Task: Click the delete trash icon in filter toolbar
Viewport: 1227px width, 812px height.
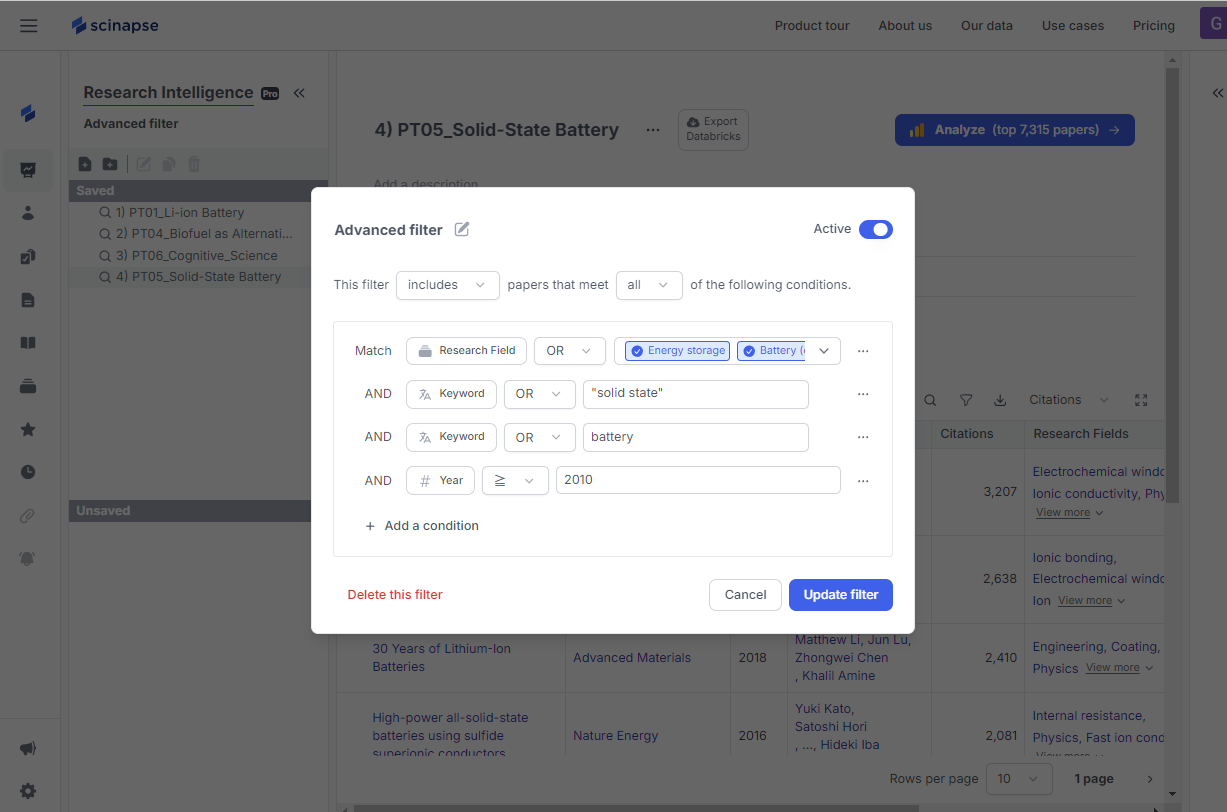Action: click(x=194, y=164)
